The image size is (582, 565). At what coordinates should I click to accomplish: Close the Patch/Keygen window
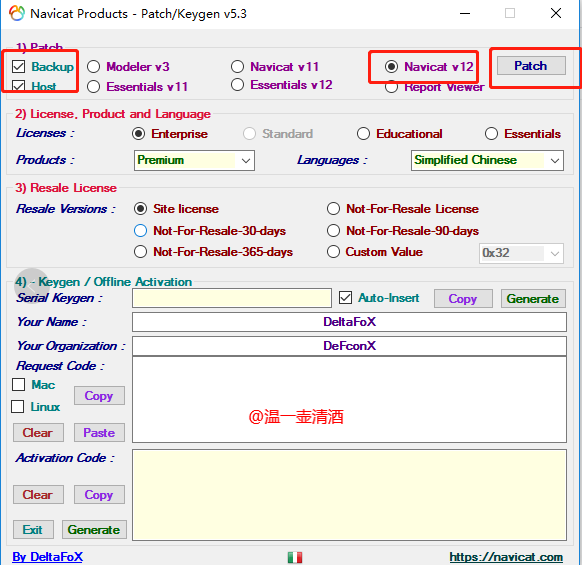tap(556, 13)
